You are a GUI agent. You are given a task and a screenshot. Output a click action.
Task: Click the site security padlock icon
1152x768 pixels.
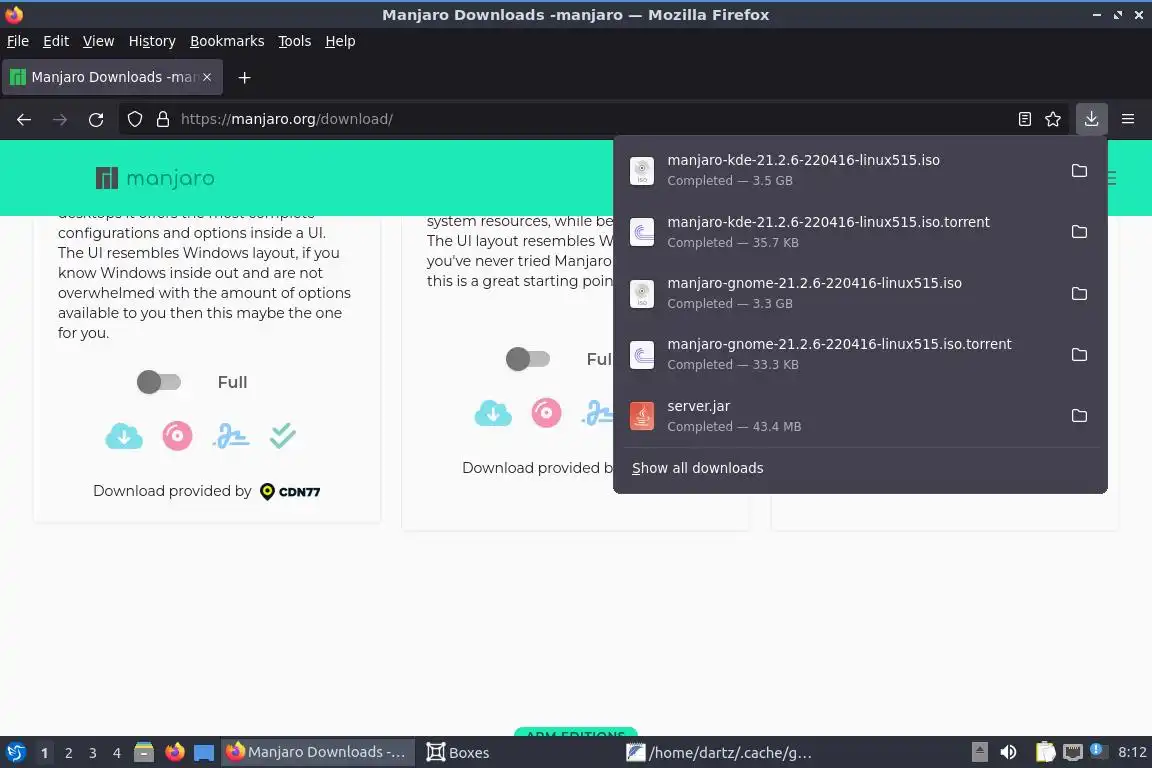coord(163,119)
